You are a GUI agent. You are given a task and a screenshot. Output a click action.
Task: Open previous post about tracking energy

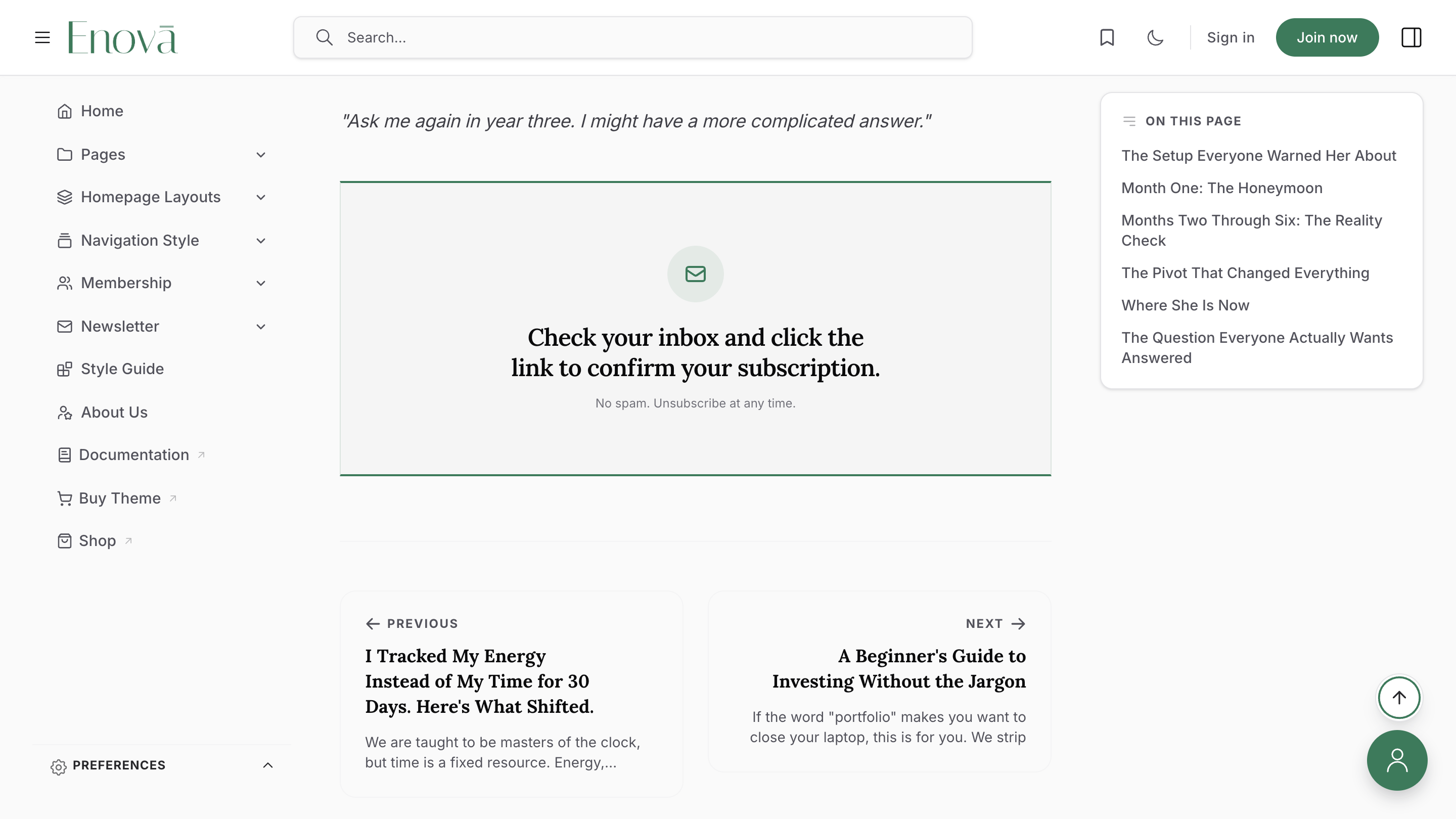511,694
